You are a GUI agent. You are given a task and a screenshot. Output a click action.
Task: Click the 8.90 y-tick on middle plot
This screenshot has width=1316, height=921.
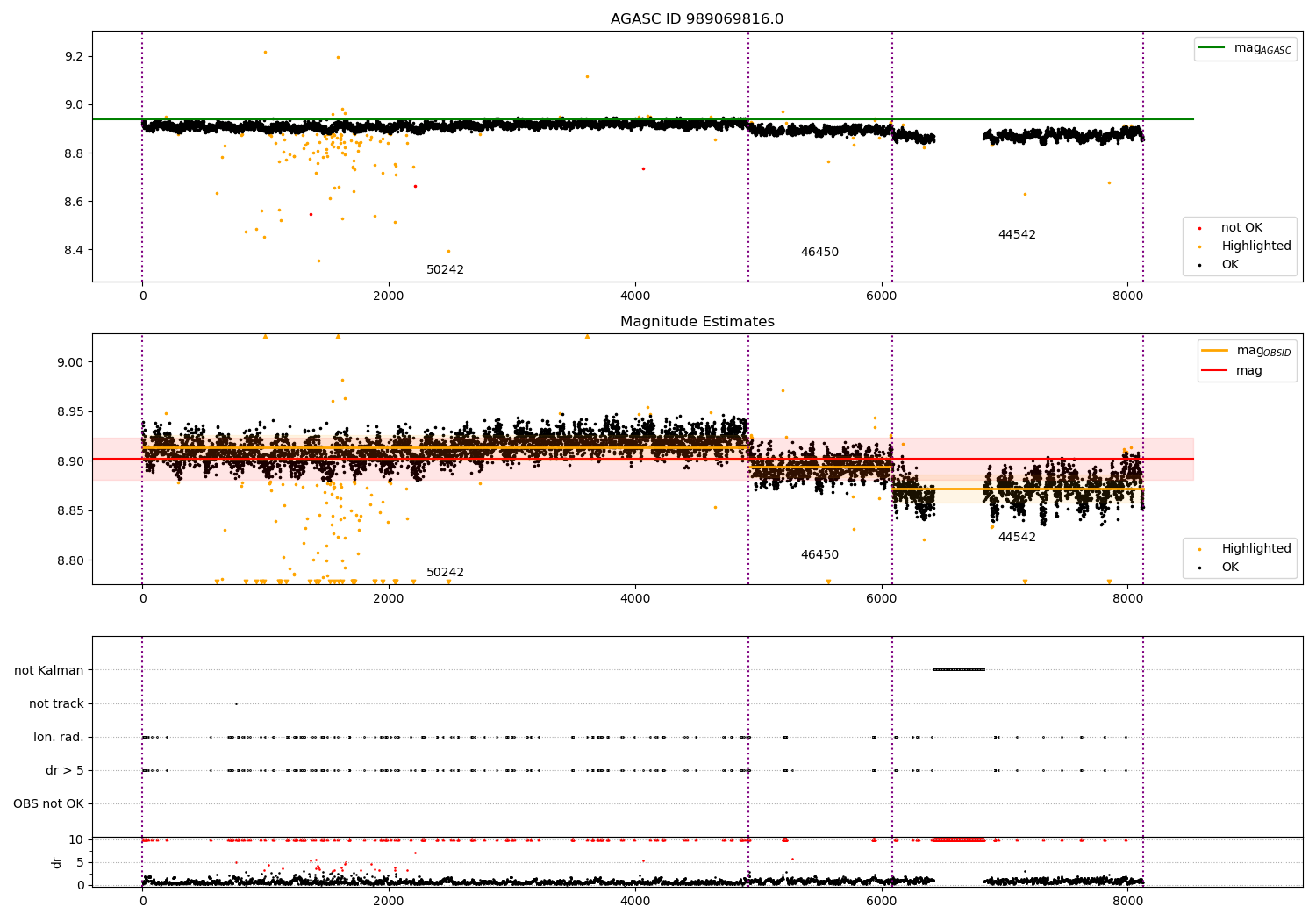[x=71, y=461]
